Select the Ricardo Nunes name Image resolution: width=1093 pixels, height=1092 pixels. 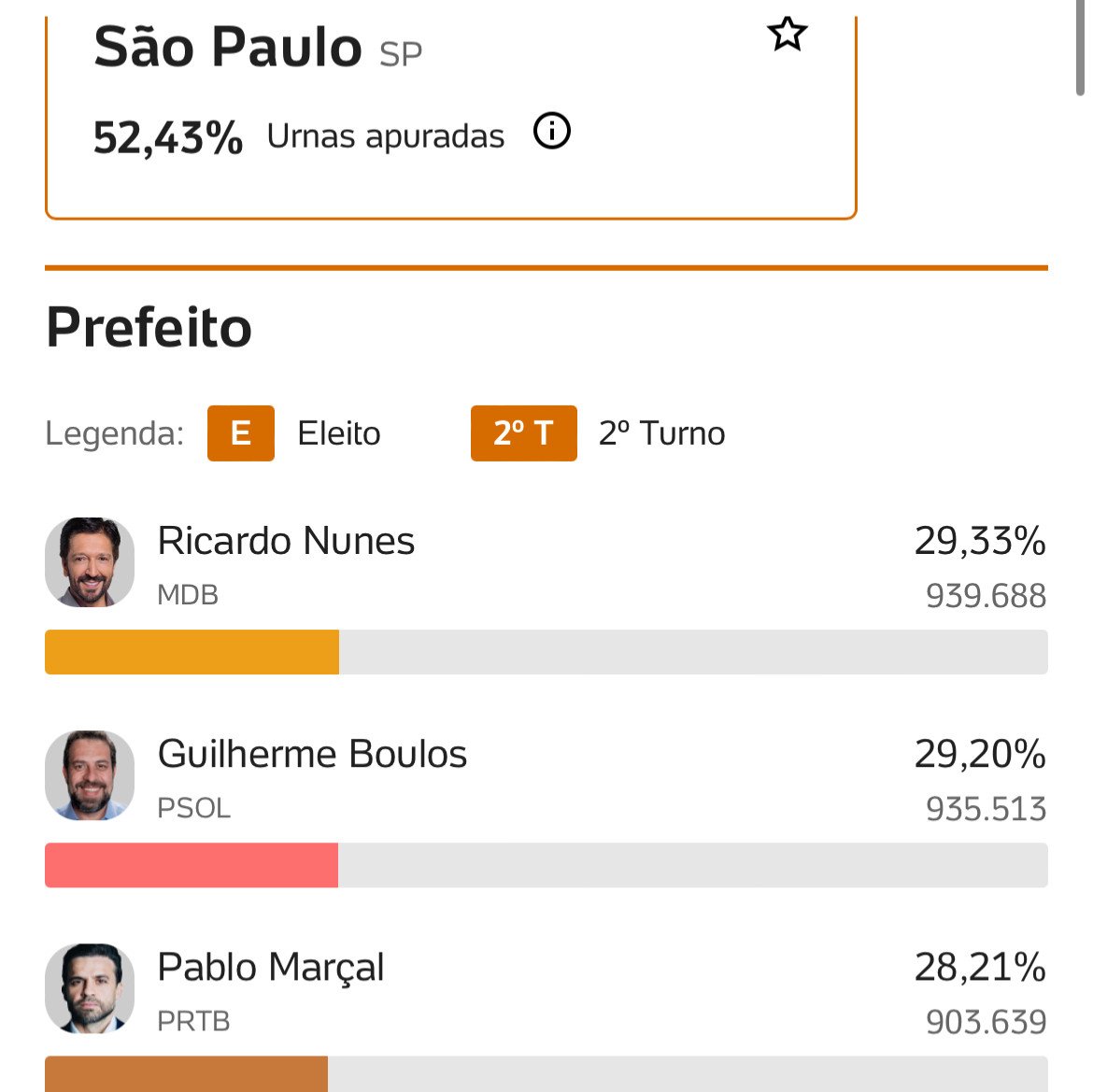point(286,541)
